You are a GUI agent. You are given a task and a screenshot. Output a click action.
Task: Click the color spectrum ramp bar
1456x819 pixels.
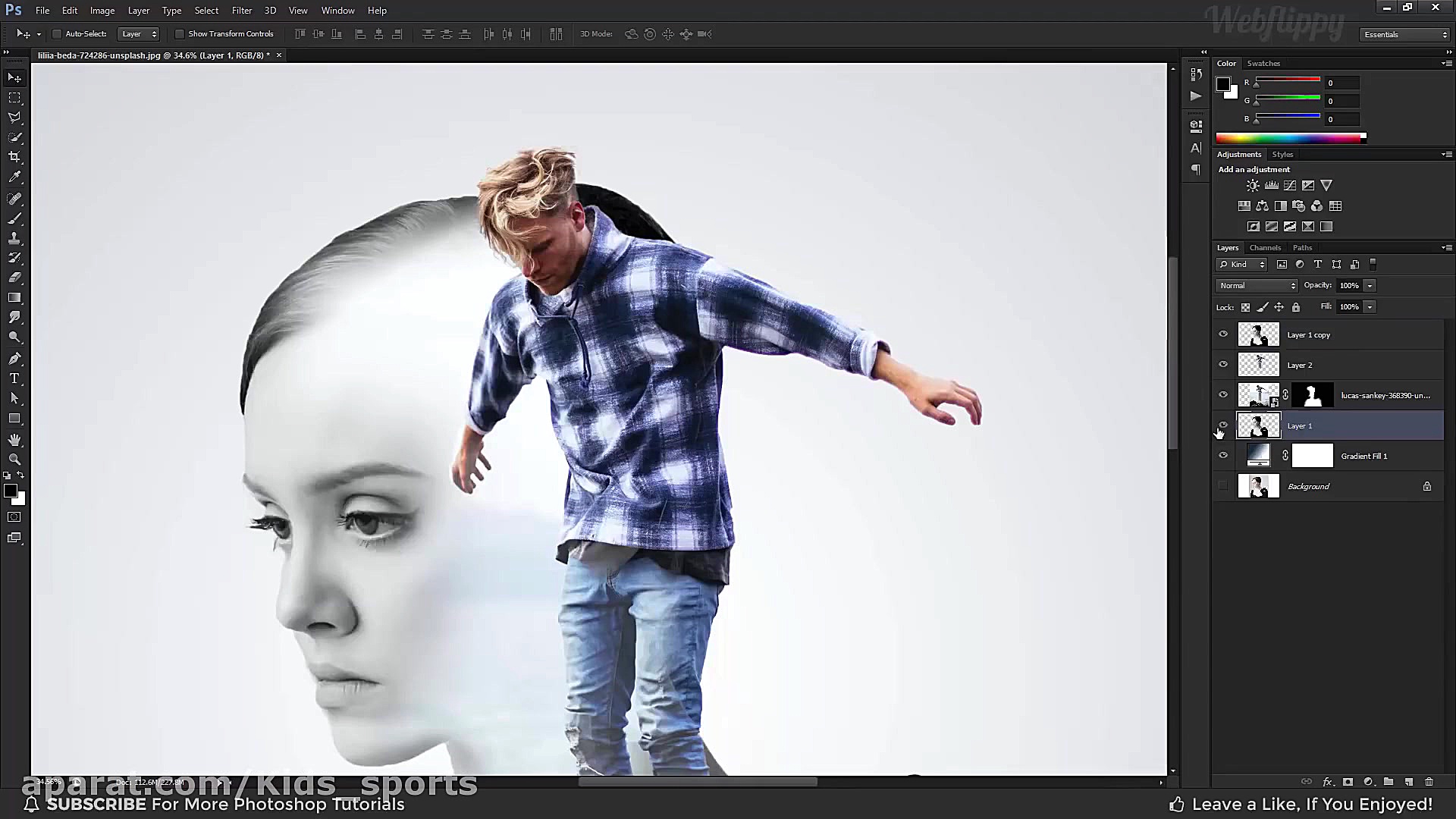(1289, 138)
